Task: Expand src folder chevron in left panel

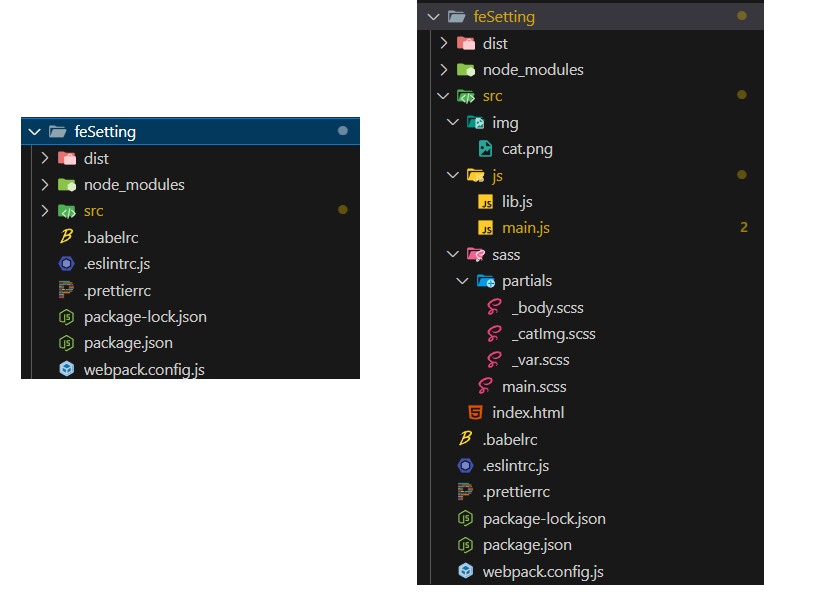Action: (x=45, y=210)
